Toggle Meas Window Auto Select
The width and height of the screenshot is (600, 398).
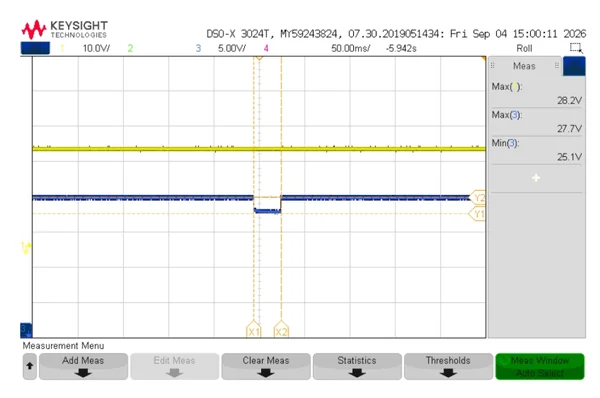point(540,366)
